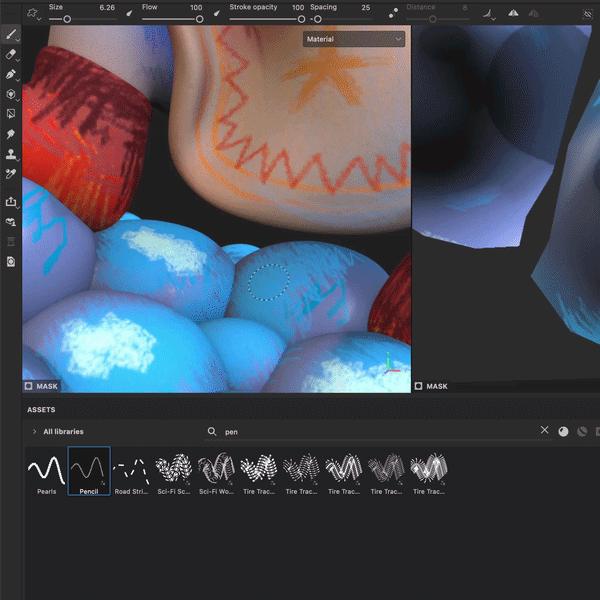Toggle MASK in the left 3D viewport
This screenshot has width=600, height=600.
point(41,386)
